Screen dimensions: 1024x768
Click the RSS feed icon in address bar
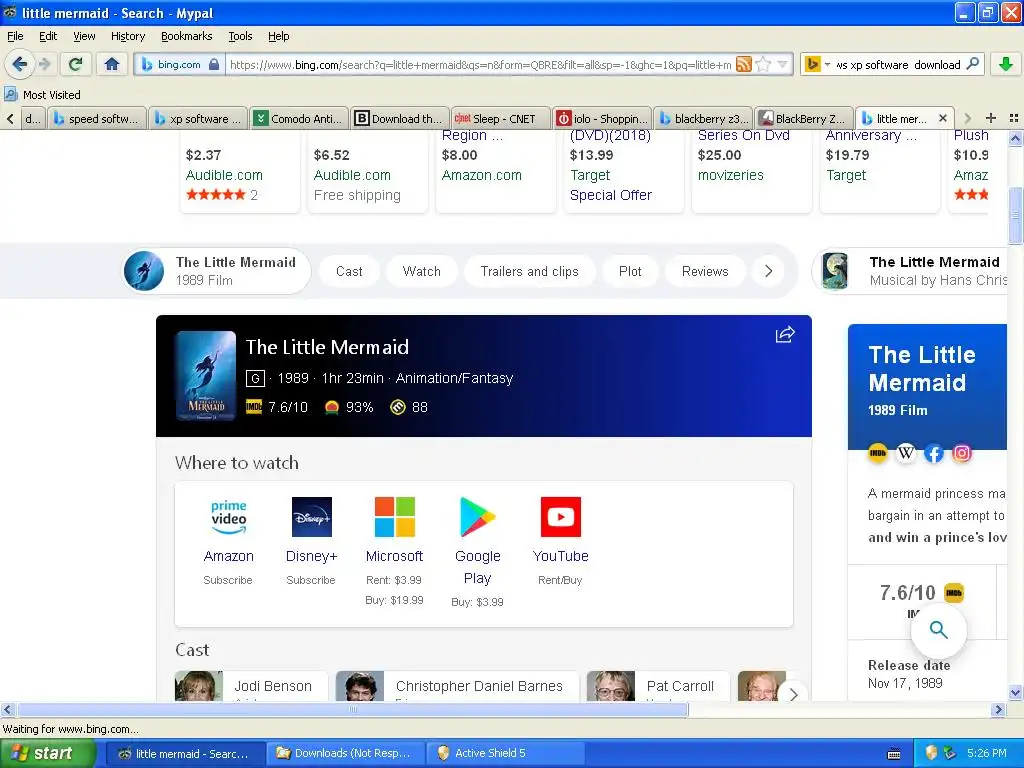click(x=743, y=64)
